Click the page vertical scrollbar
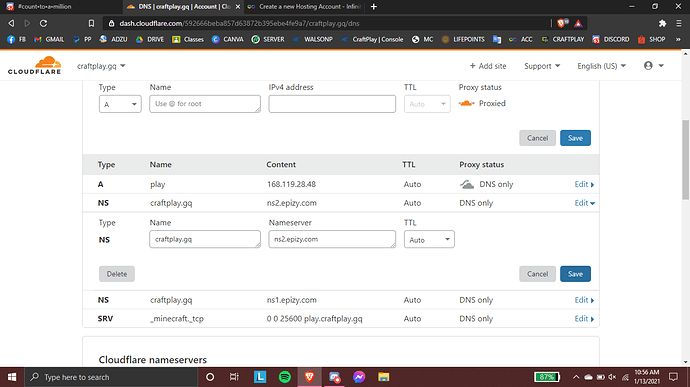 (x=686, y=160)
